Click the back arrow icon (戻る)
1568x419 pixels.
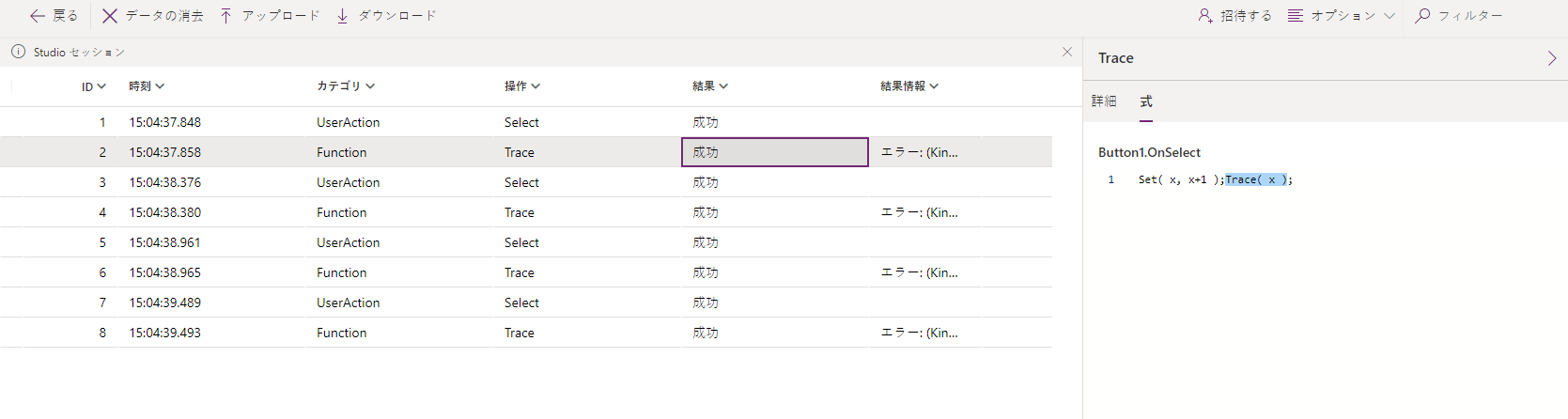point(38,16)
